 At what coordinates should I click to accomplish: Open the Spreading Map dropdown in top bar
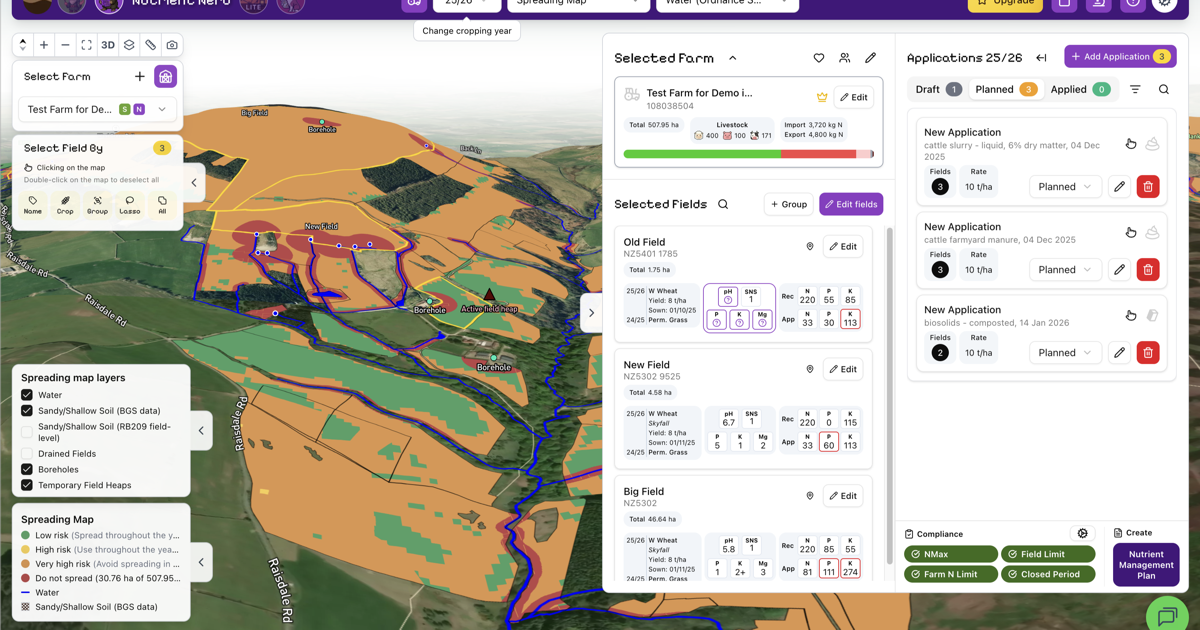578,4
